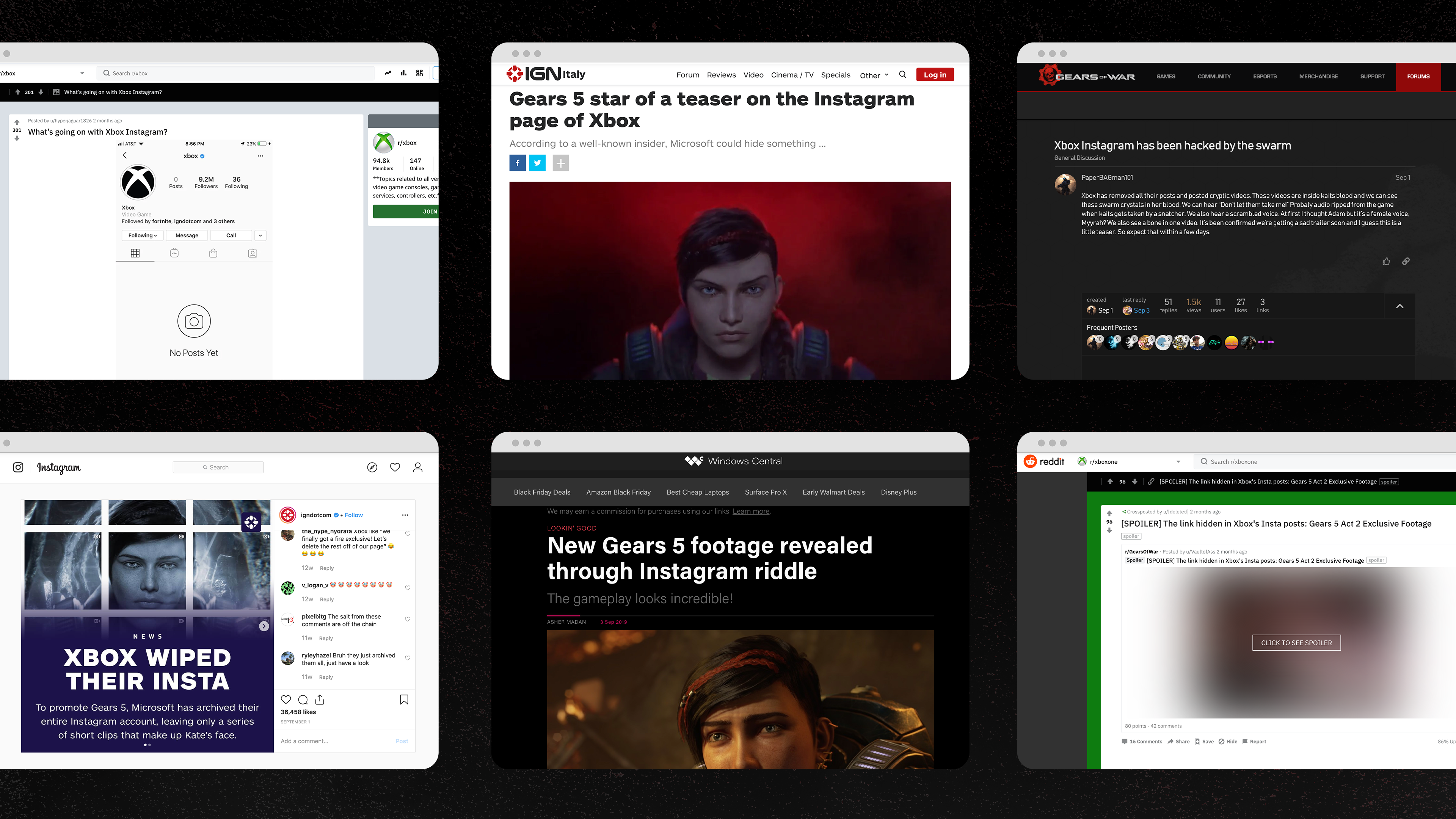Click the IGN Italy logo
This screenshot has width=1456, height=819.
[x=546, y=74]
